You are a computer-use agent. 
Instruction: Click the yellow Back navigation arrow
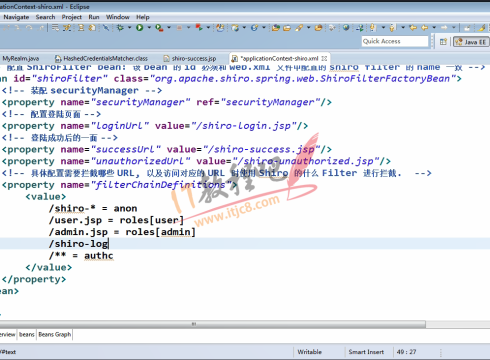click(424, 28)
